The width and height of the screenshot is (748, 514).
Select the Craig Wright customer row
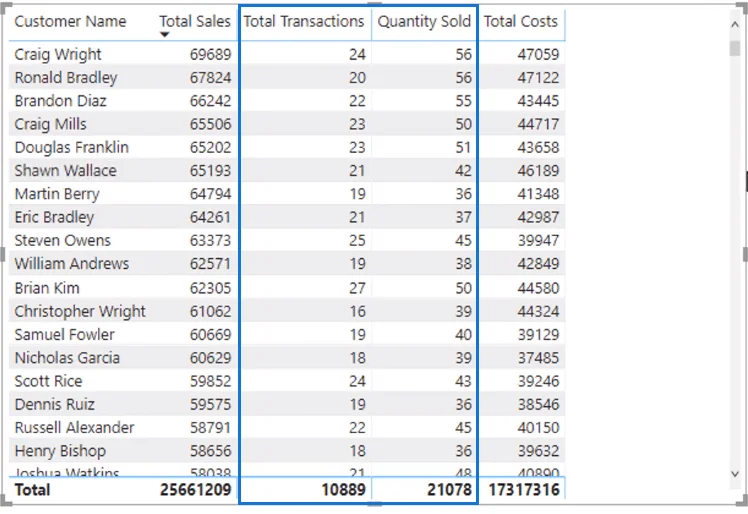pos(287,54)
